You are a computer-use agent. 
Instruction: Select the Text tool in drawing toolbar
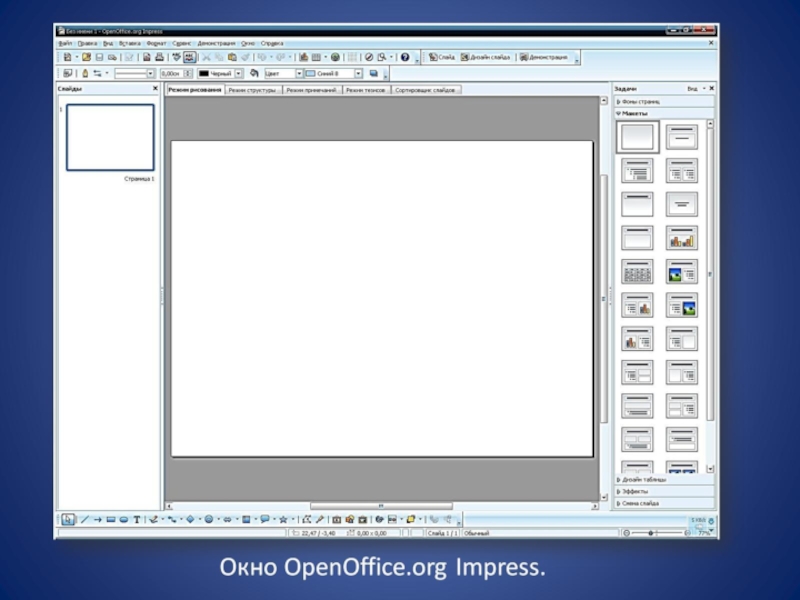click(137, 520)
